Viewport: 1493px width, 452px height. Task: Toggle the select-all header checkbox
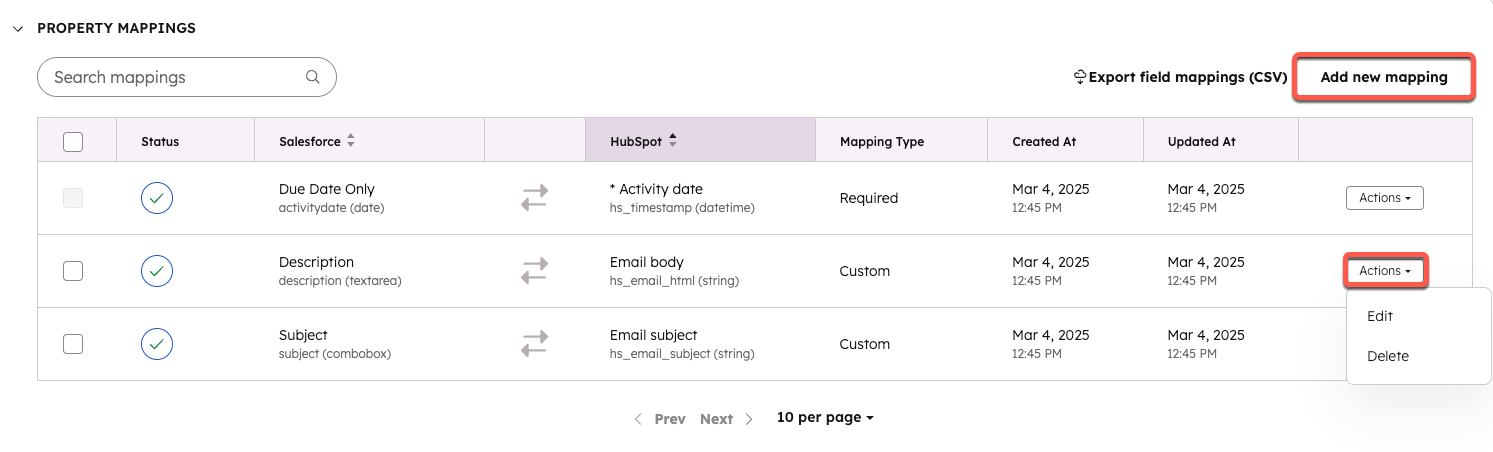click(x=73, y=142)
